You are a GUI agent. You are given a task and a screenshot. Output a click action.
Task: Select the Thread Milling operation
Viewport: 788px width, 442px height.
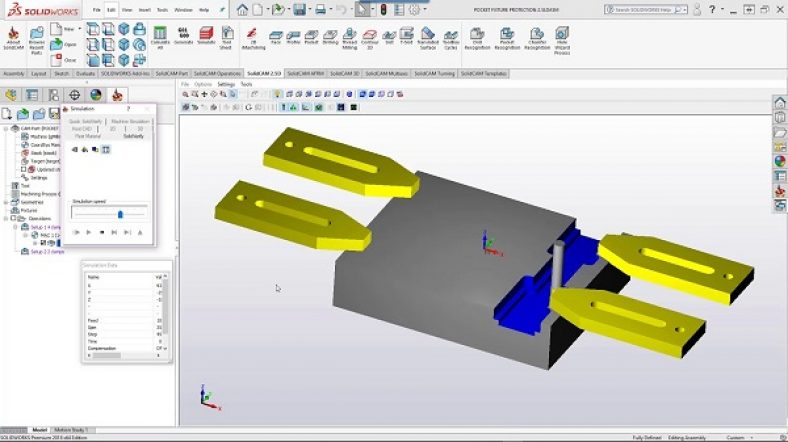(349, 39)
